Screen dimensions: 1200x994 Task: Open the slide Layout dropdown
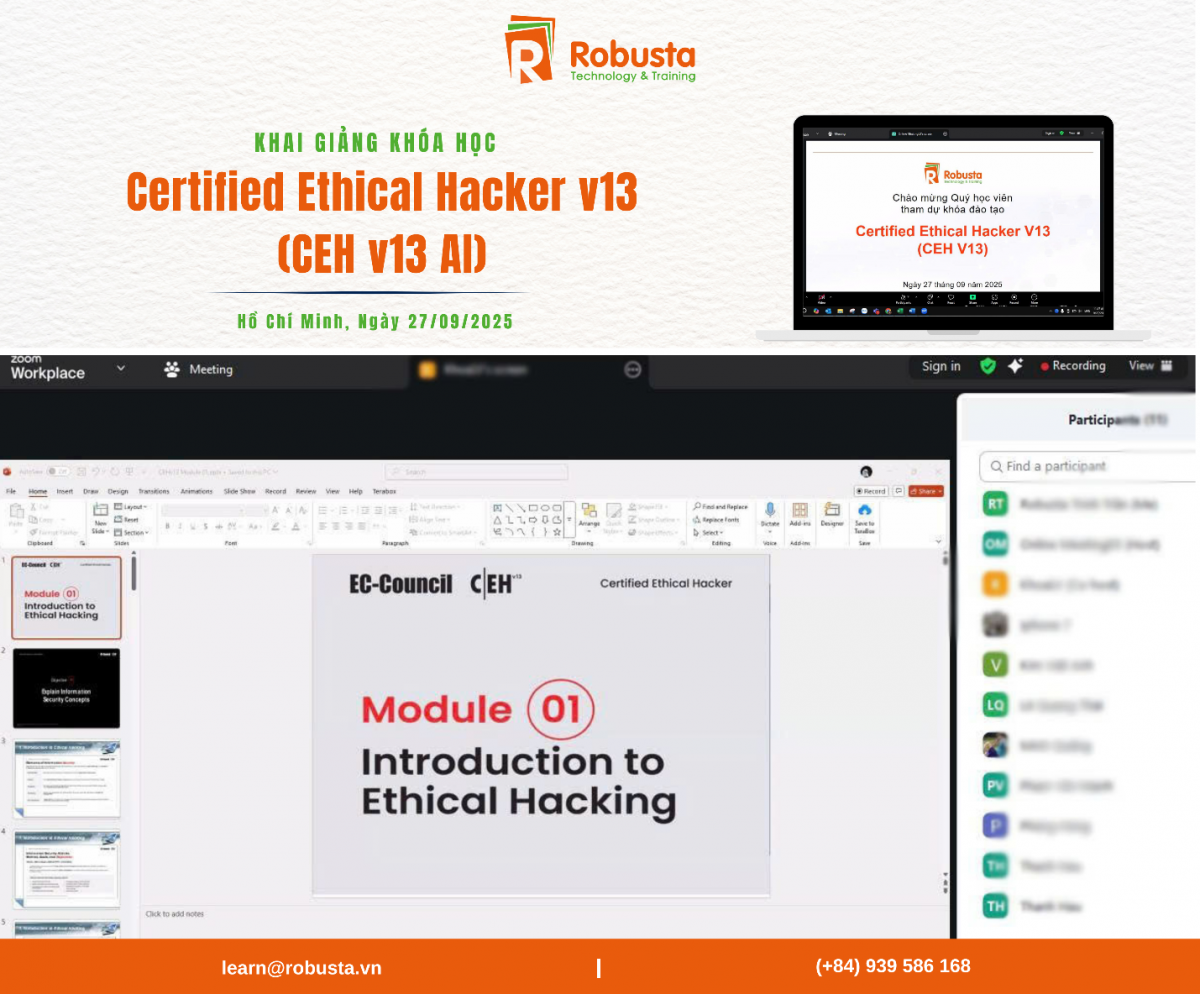coord(131,507)
